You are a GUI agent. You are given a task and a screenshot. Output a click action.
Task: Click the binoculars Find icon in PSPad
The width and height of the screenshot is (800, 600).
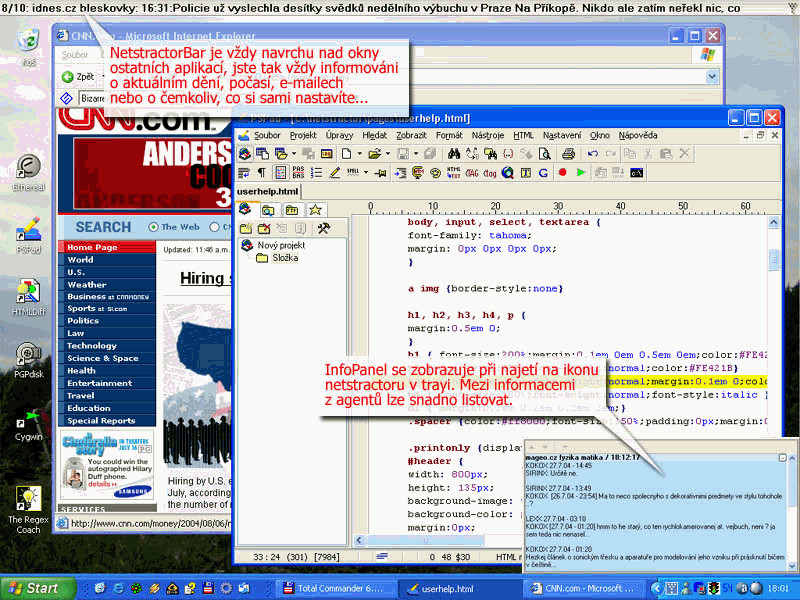(x=454, y=154)
